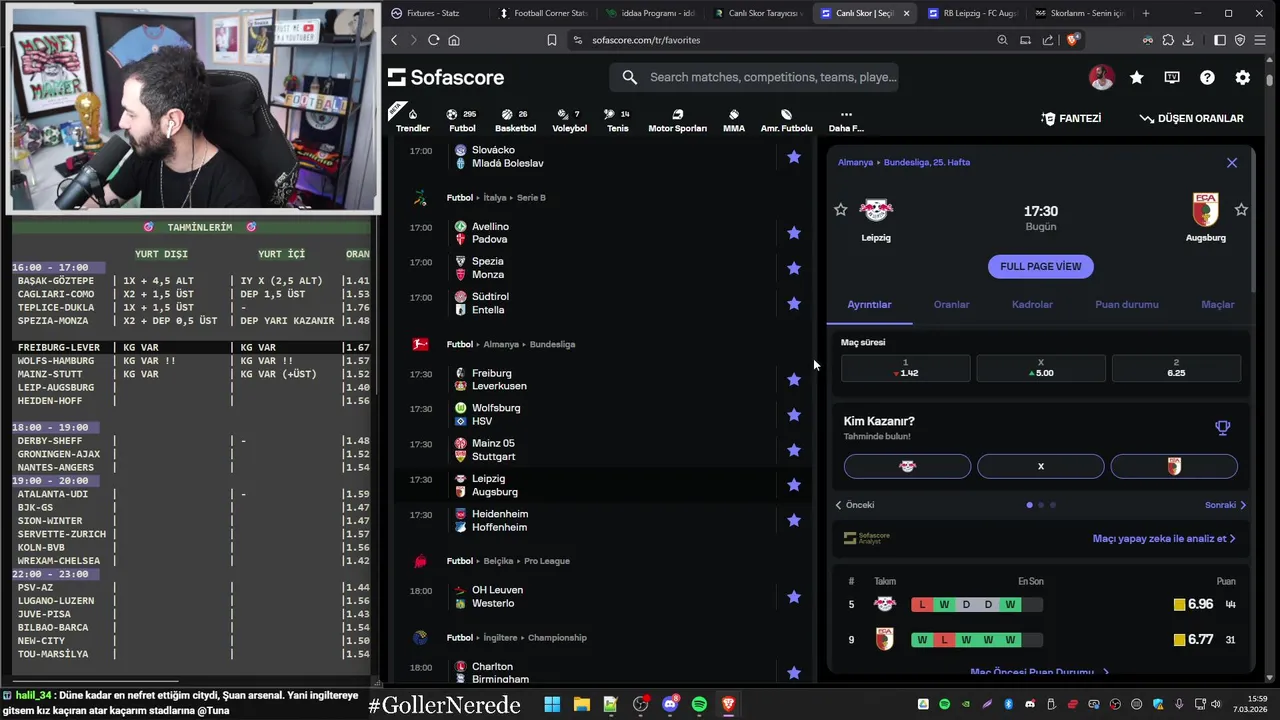Open File Explorer from the taskbar
This screenshot has height=720, width=1280.
[x=581, y=704]
